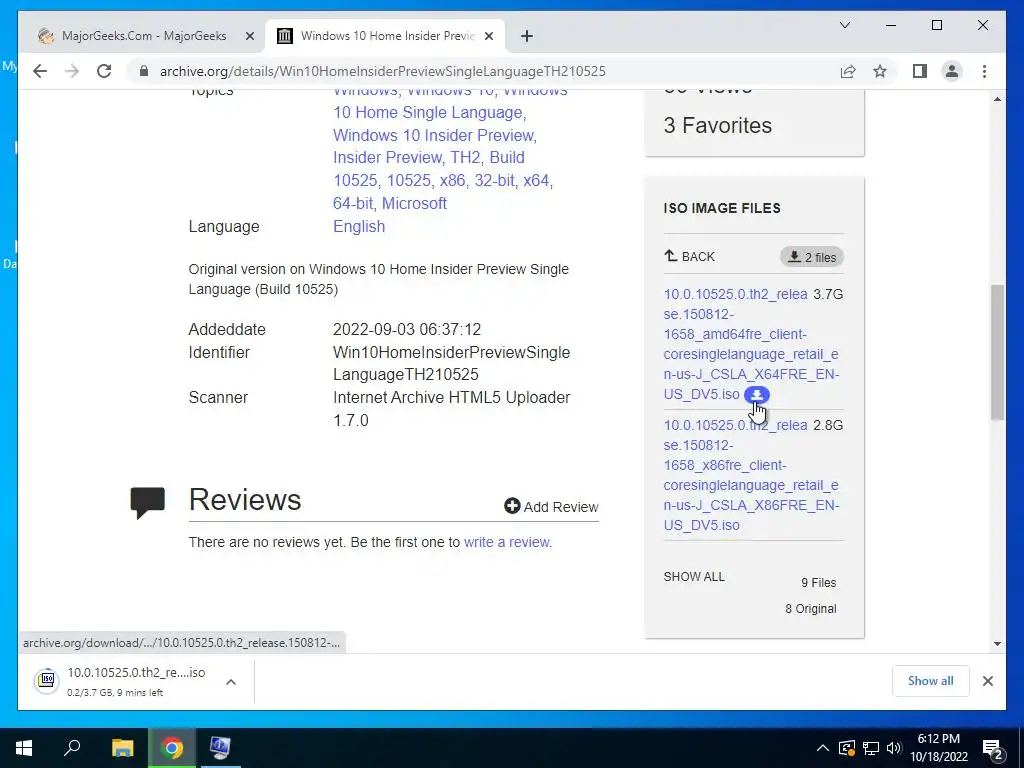
Task: Download all via the 2 files button
Action: (x=812, y=257)
